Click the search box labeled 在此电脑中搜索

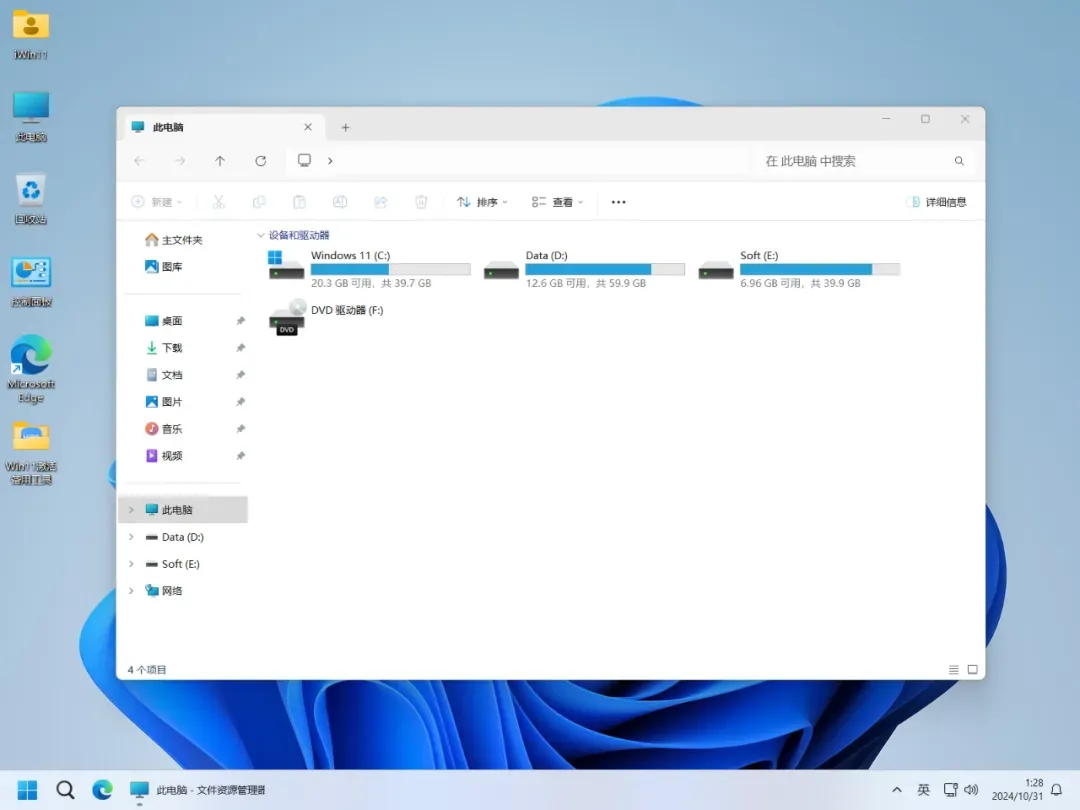[860, 160]
